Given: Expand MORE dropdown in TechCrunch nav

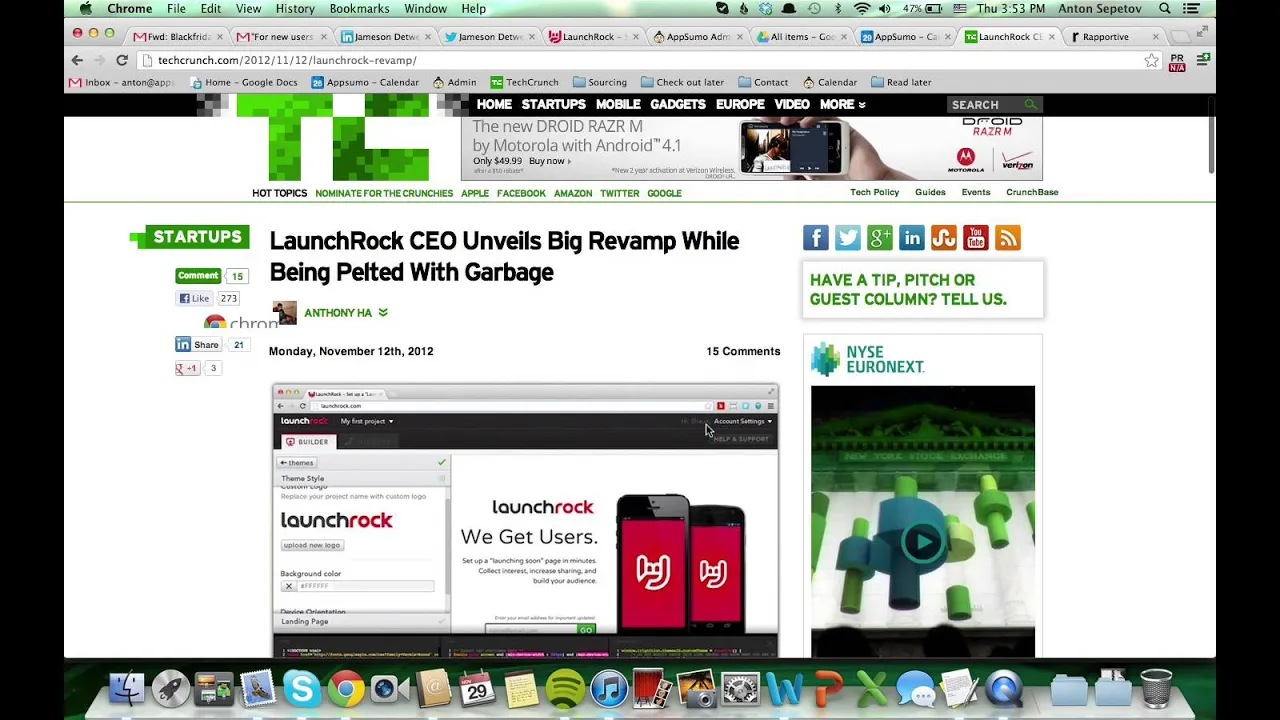Looking at the screenshot, I should coord(843,104).
